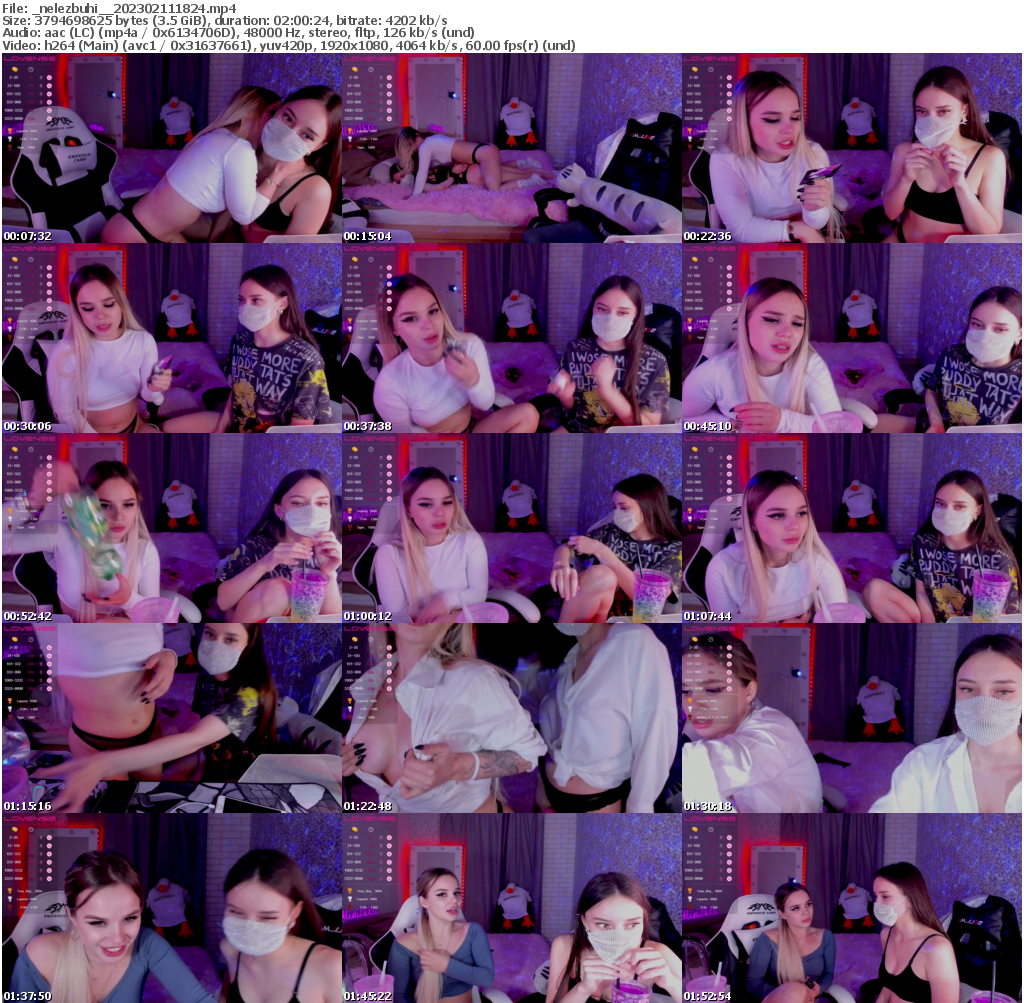
Task: Click the thumbnail at 01:07:44
Action: pos(851,528)
